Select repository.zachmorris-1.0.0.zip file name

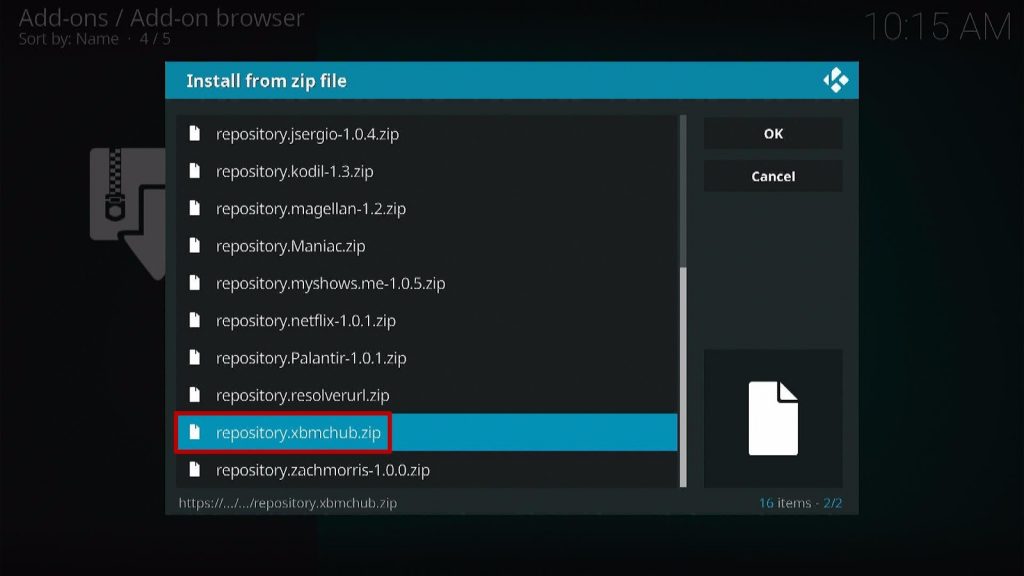323,470
